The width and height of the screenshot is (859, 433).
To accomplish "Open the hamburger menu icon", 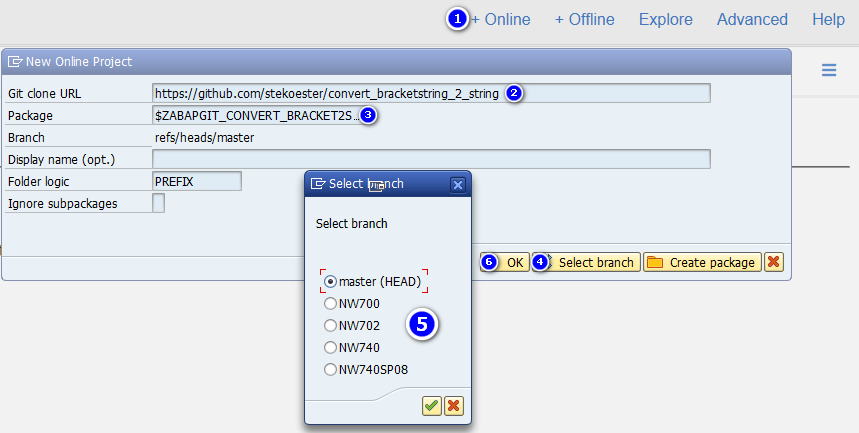I will 829,70.
